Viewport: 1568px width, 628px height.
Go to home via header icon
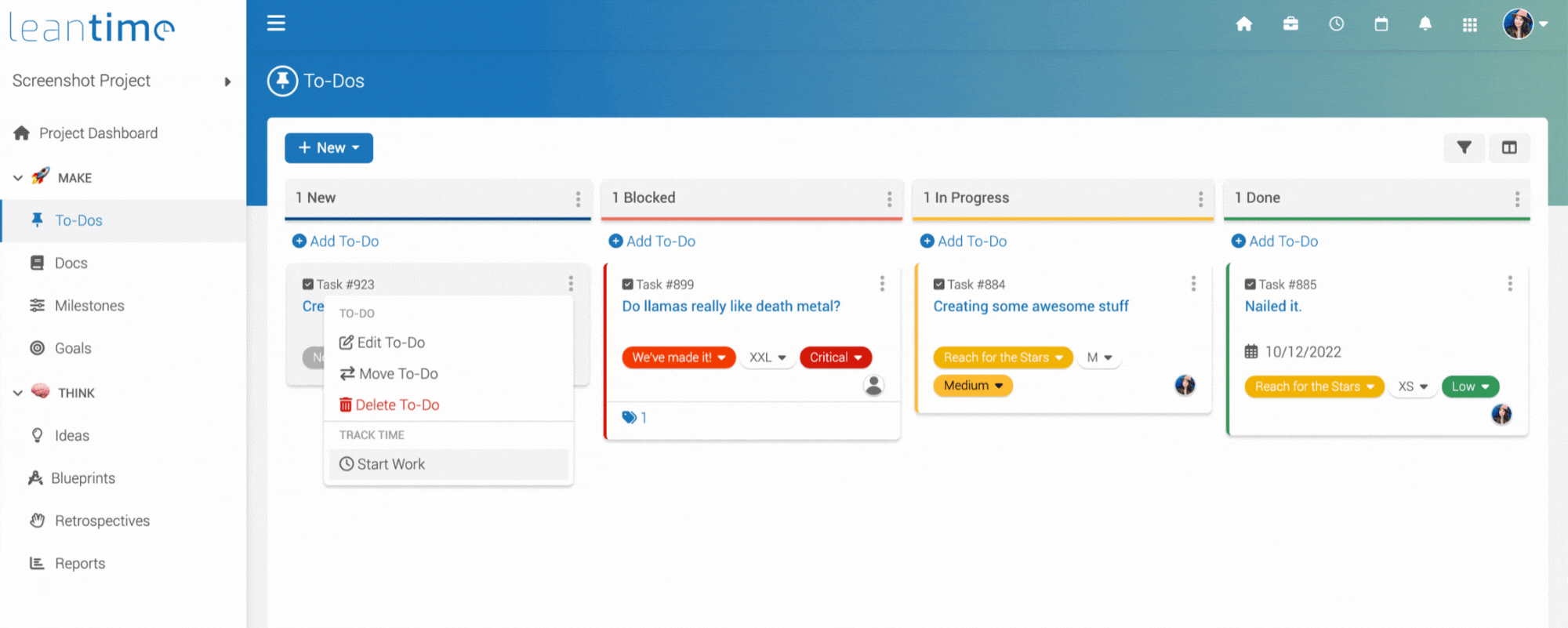pos(1244,24)
